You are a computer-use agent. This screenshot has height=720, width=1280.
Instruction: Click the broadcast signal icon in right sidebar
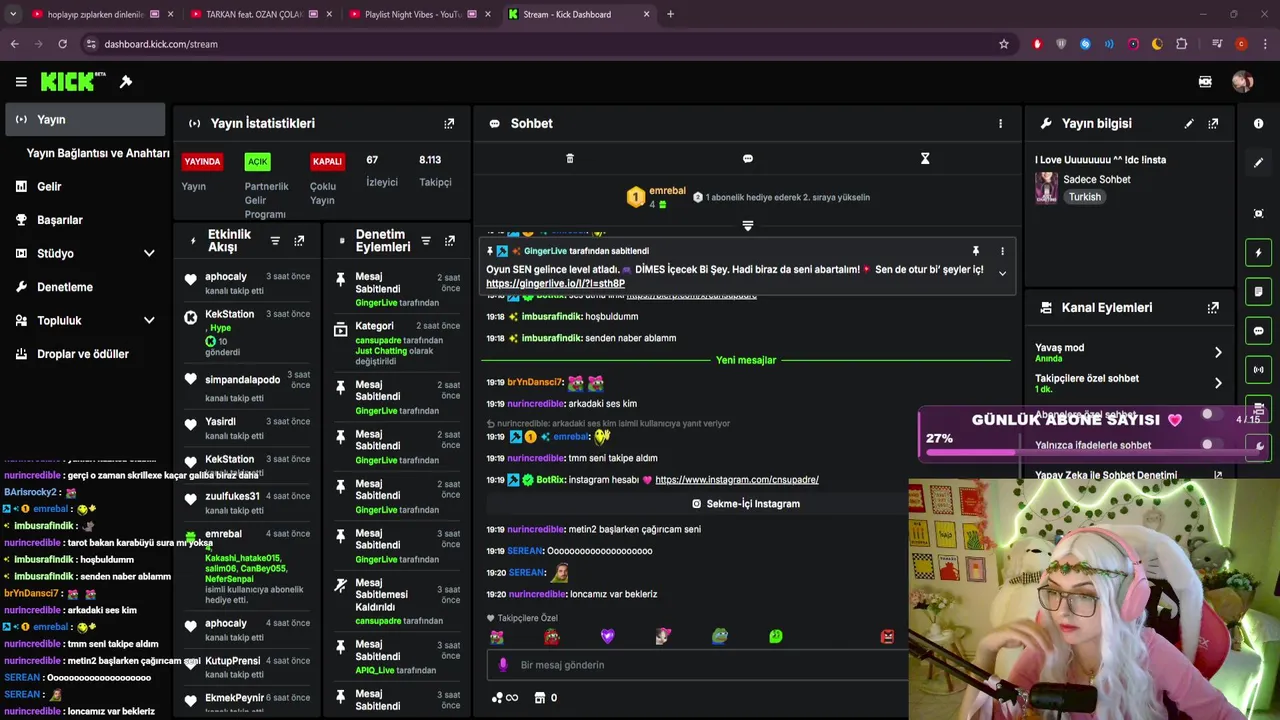[x=1258, y=370]
